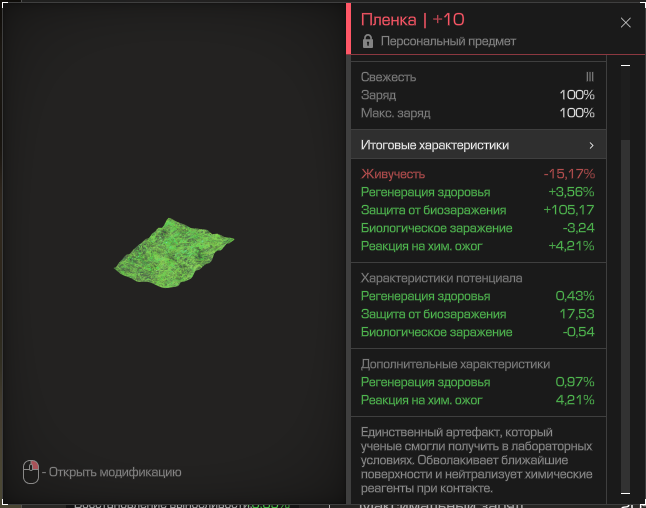The width and height of the screenshot is (646, 508).
Task: Click the -3,24 Биологическое заражение value
Action: pyautogui.click(x=579, y=228)
